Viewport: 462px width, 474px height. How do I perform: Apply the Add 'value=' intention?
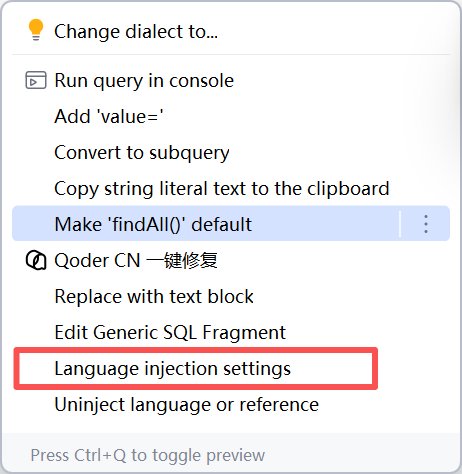pos(109,116)
